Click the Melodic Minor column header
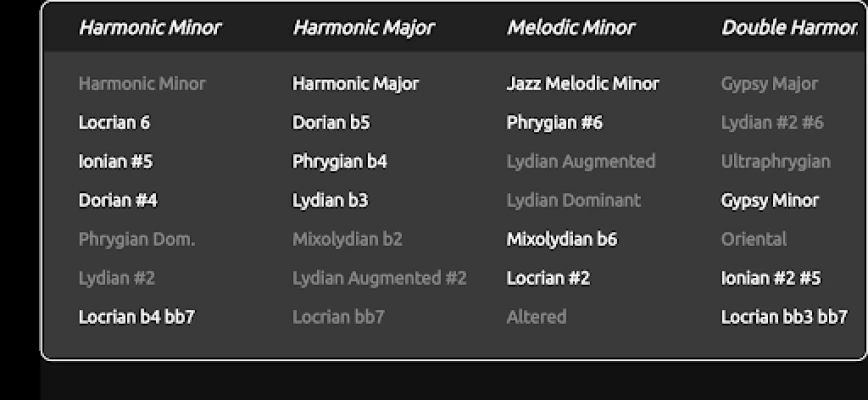The image size is (868, 400). click(570, 28)
